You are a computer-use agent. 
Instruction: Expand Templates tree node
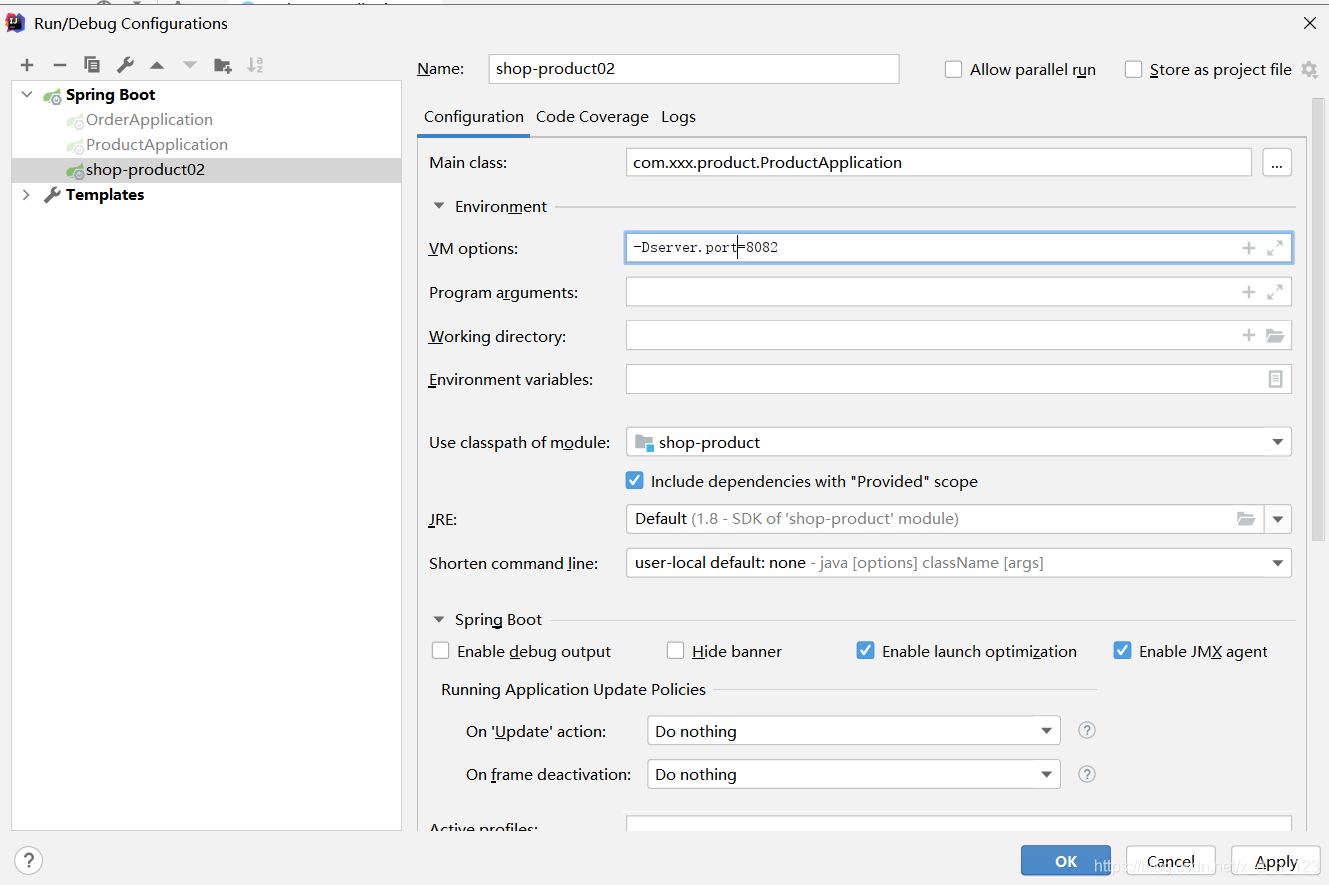point(27,195)
